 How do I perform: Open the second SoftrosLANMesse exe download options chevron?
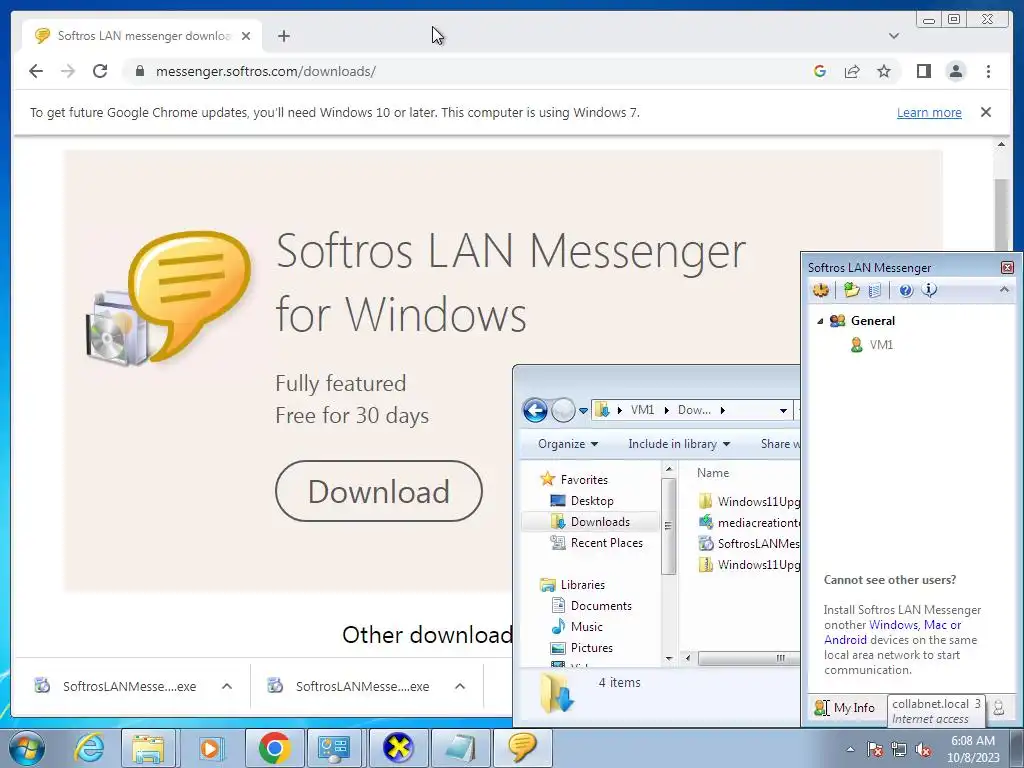(460, 686)
